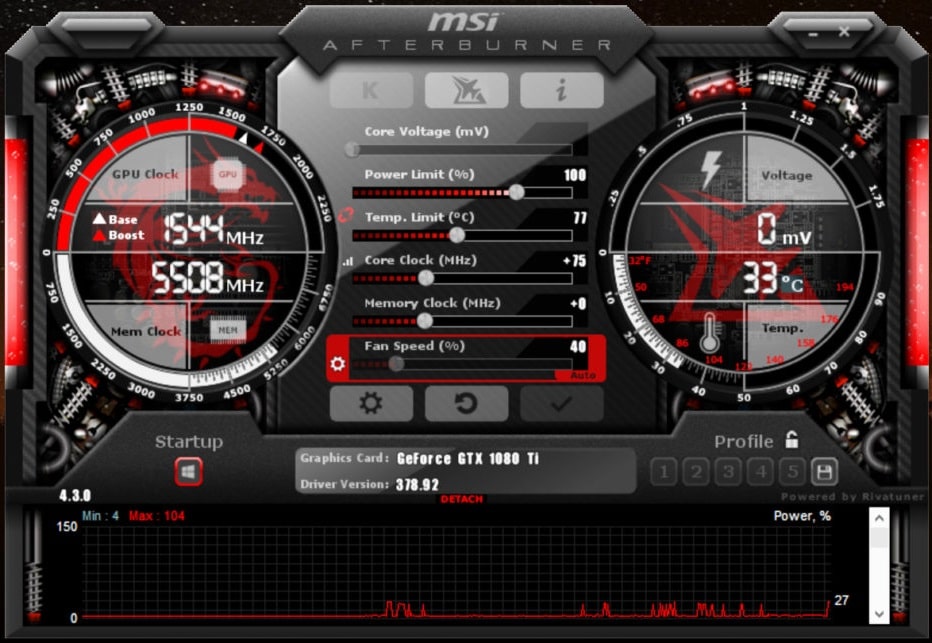Toggle the profile lock padlock icon
The width and height of the screenshot is (932, 643).
(791, 440)
